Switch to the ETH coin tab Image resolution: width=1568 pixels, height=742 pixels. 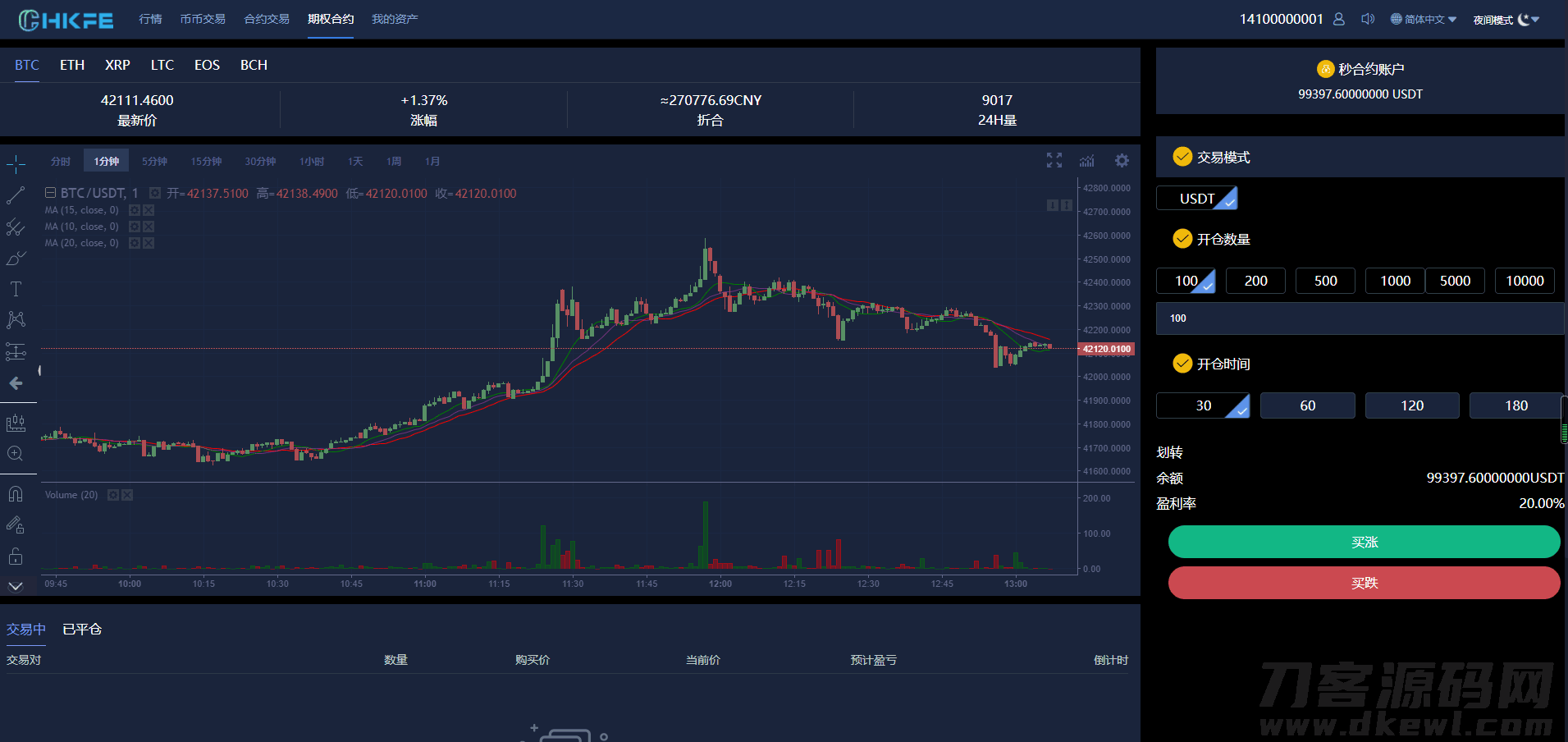click(x=72, y=65)
